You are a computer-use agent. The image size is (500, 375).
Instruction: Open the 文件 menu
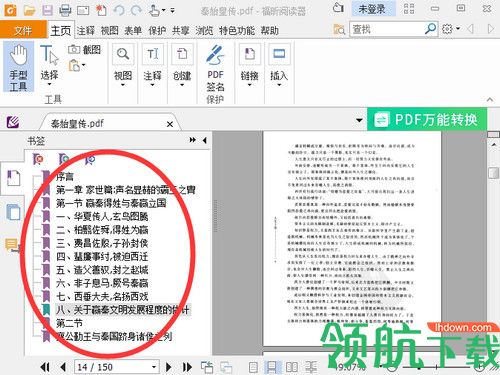23,31
